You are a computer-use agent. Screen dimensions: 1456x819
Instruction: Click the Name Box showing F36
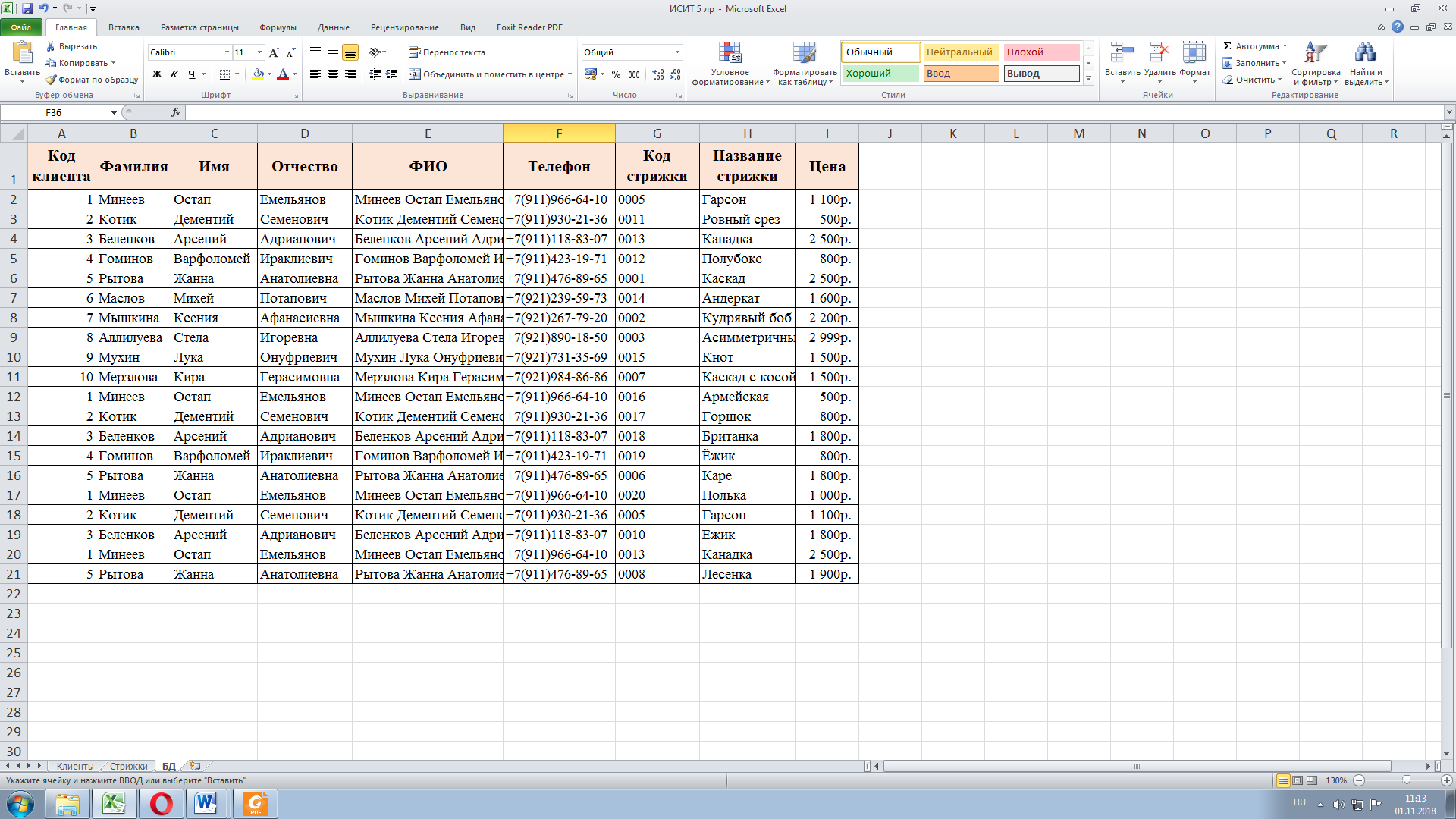[x=57, y=112]
